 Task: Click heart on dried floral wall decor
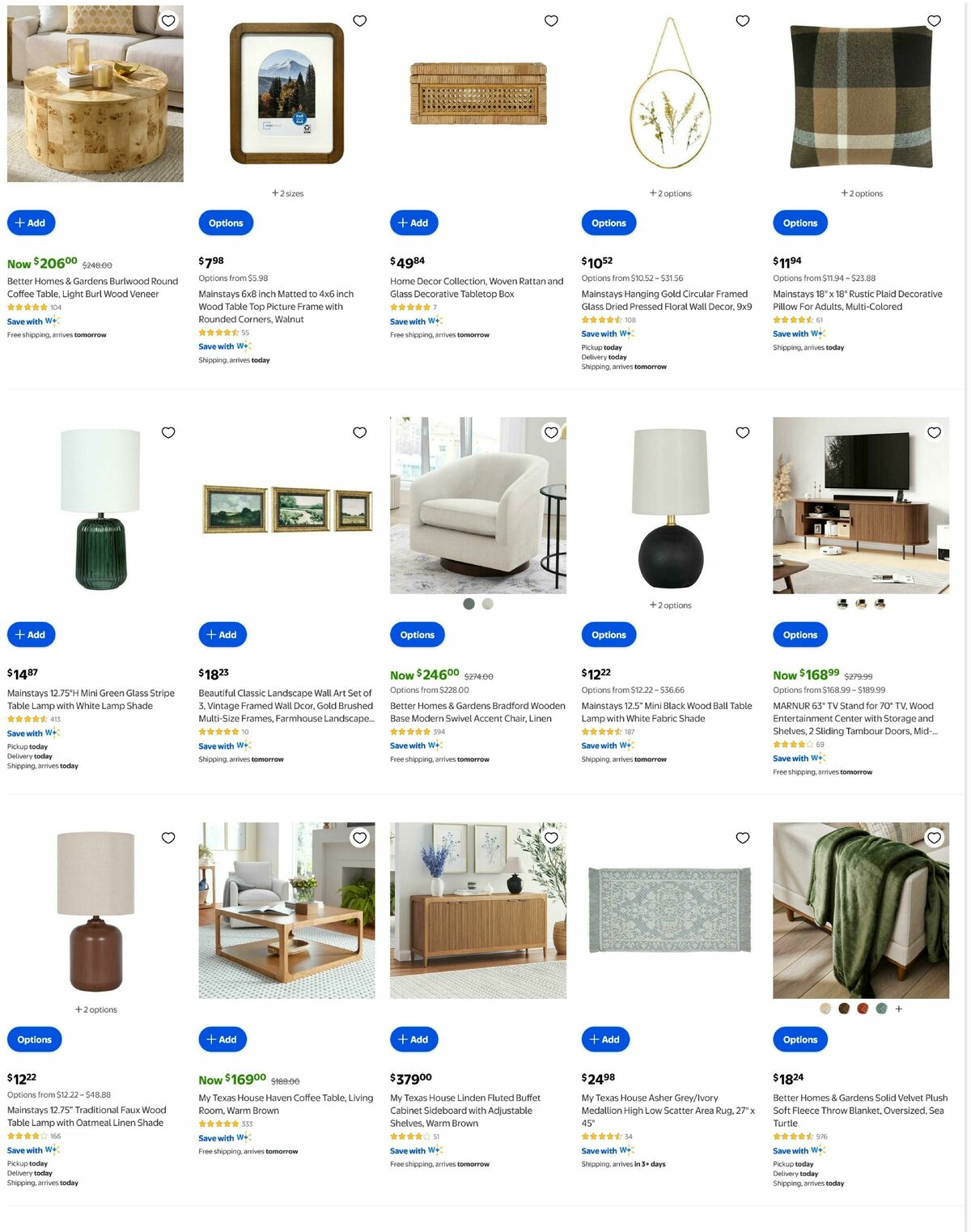click(x=743, y=21)
